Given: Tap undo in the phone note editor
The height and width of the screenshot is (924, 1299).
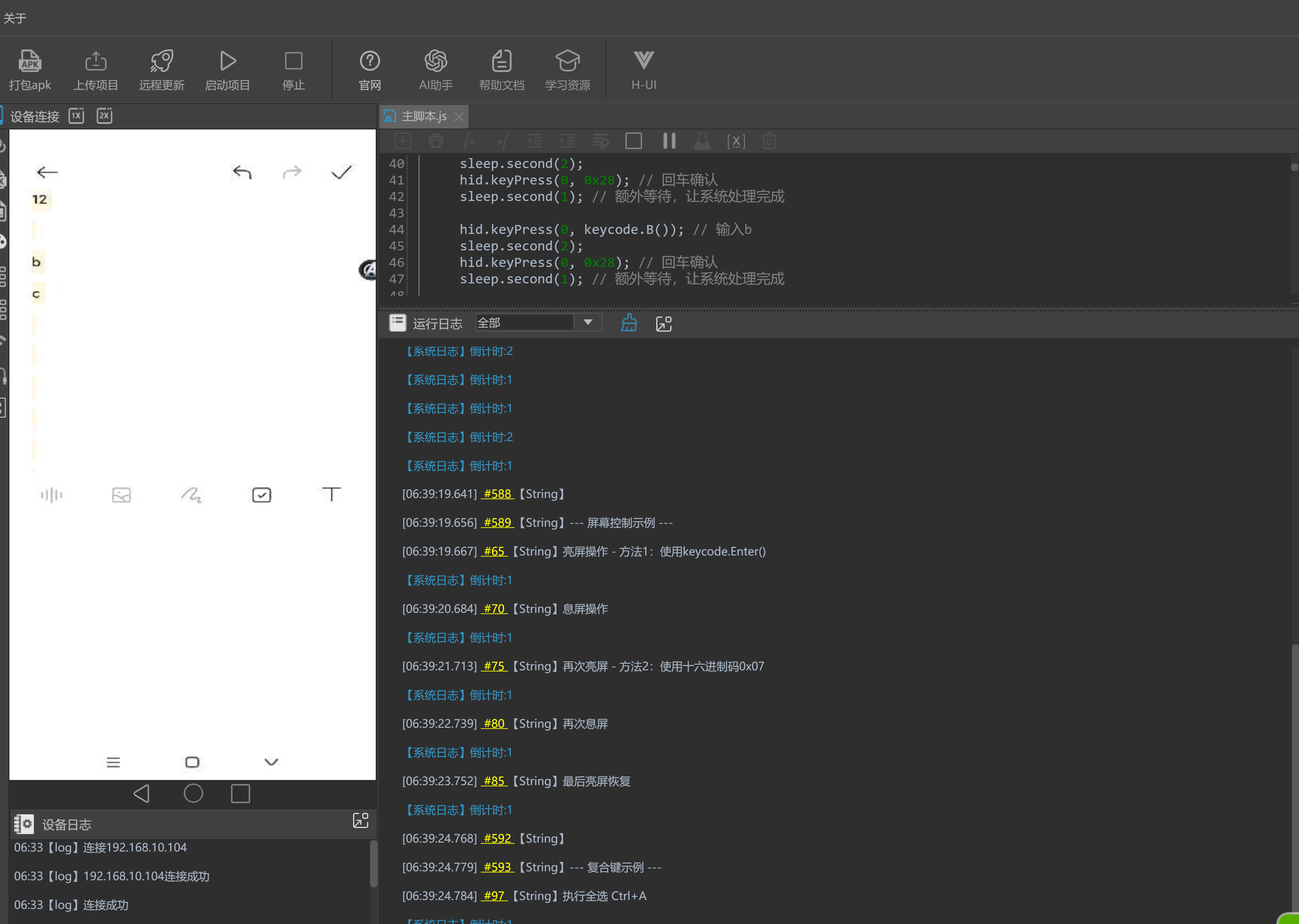Looking at the screenshot, I should [x=242, y=172].
